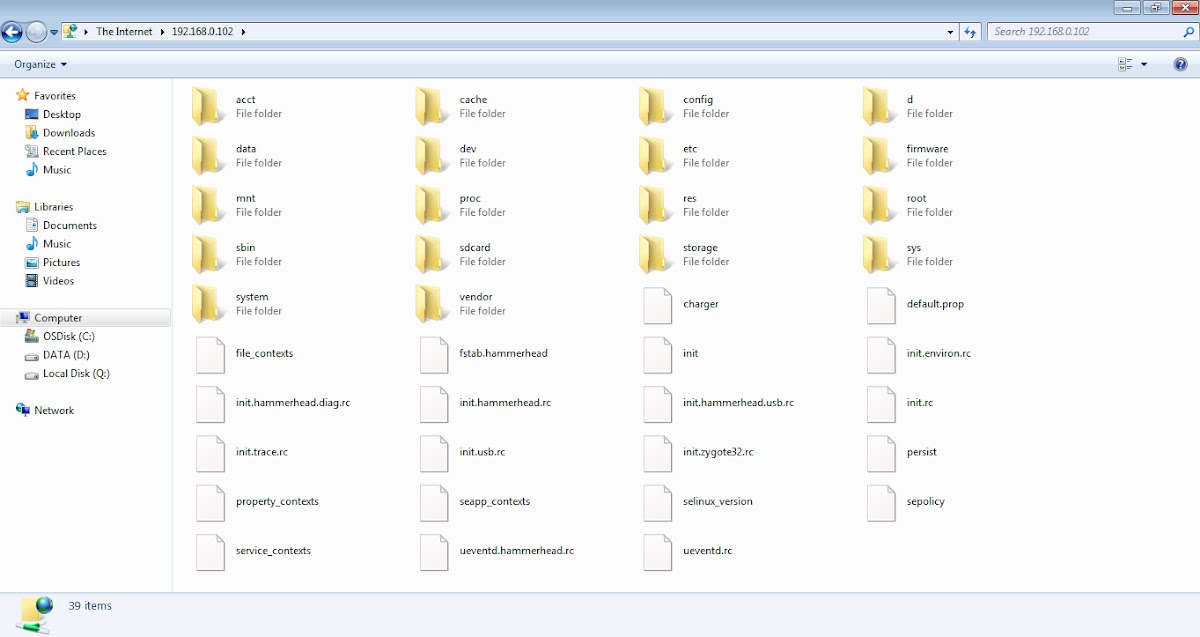Image resolution: width=1200 pixels, height=637 pixels.
Task: Change view using the views icon
Action: [x=1125, y=64]
